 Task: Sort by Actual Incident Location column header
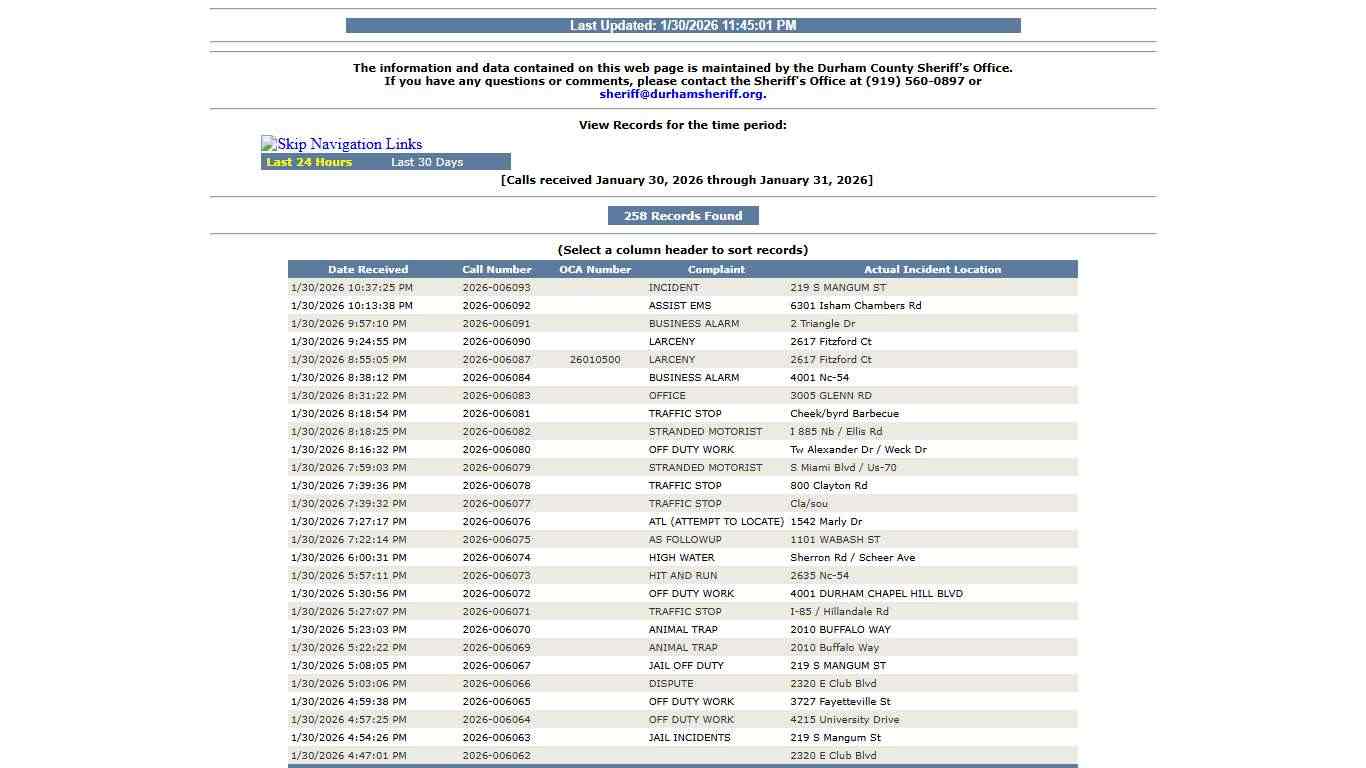click(931, 269)
